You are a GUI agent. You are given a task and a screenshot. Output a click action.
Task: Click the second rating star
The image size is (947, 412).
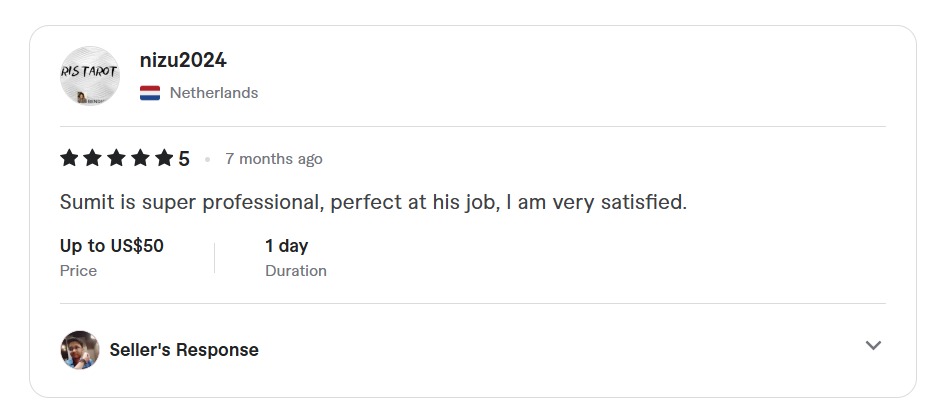[x=93, y=158]
